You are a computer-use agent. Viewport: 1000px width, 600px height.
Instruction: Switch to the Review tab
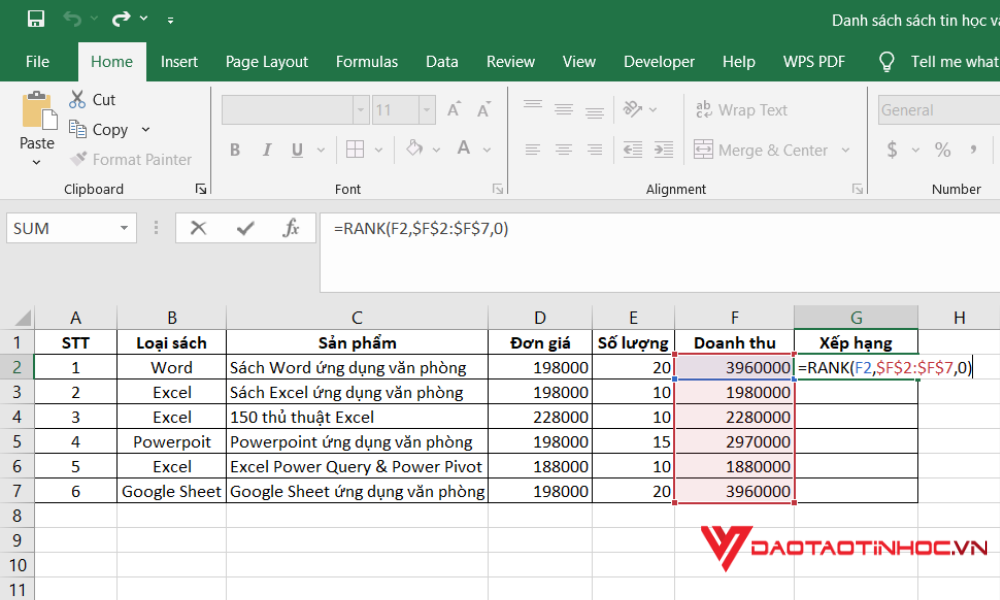click(510, 62)
